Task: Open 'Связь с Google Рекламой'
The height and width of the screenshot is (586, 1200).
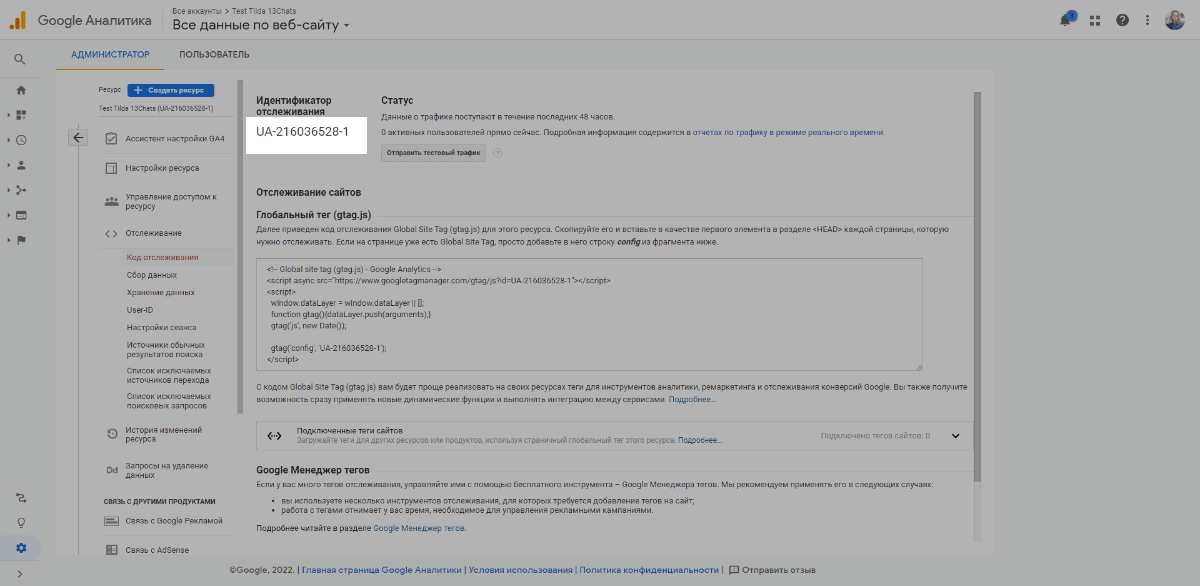Action: [174, 521]
